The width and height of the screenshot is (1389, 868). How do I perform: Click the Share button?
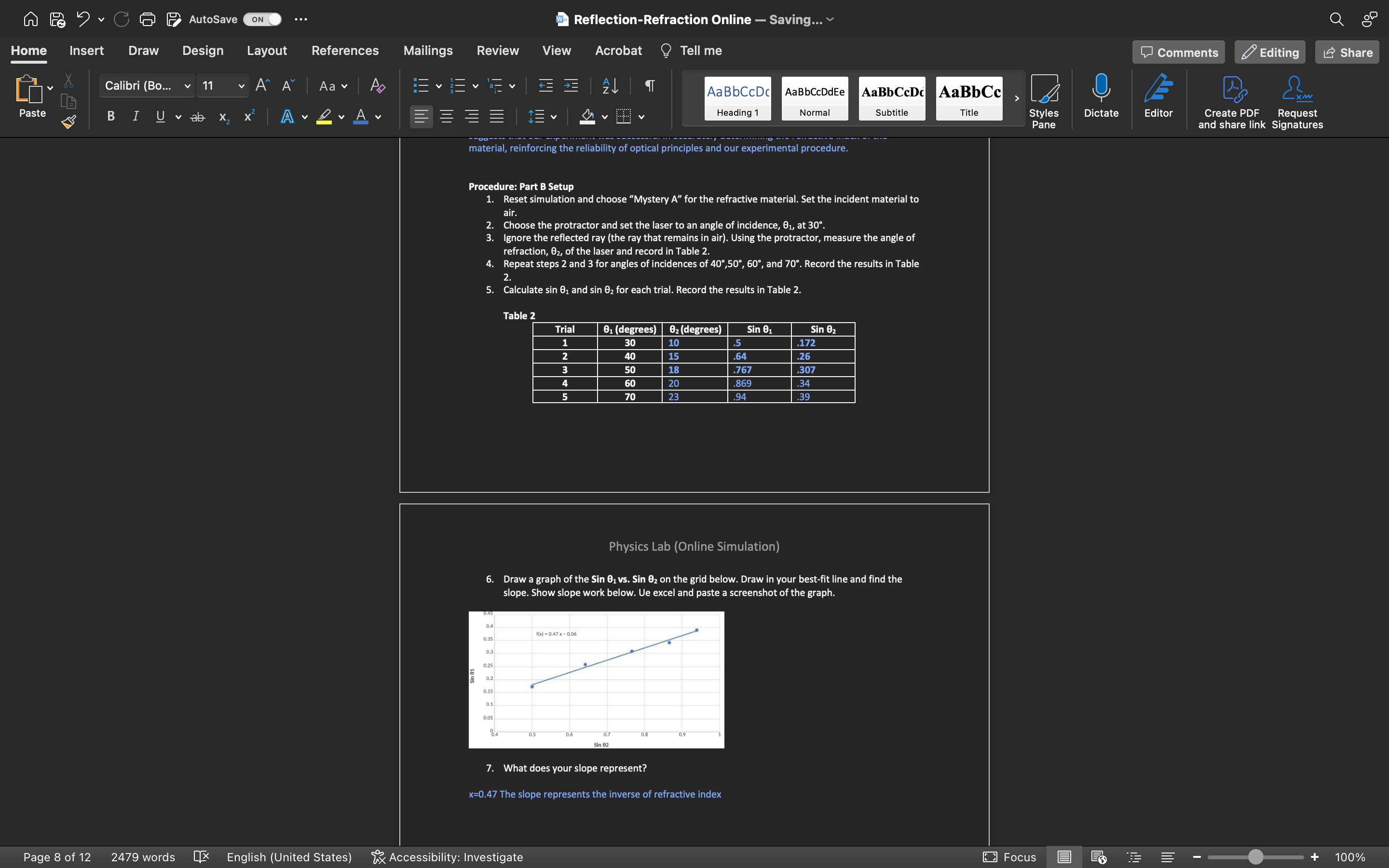pos(1347,52)
